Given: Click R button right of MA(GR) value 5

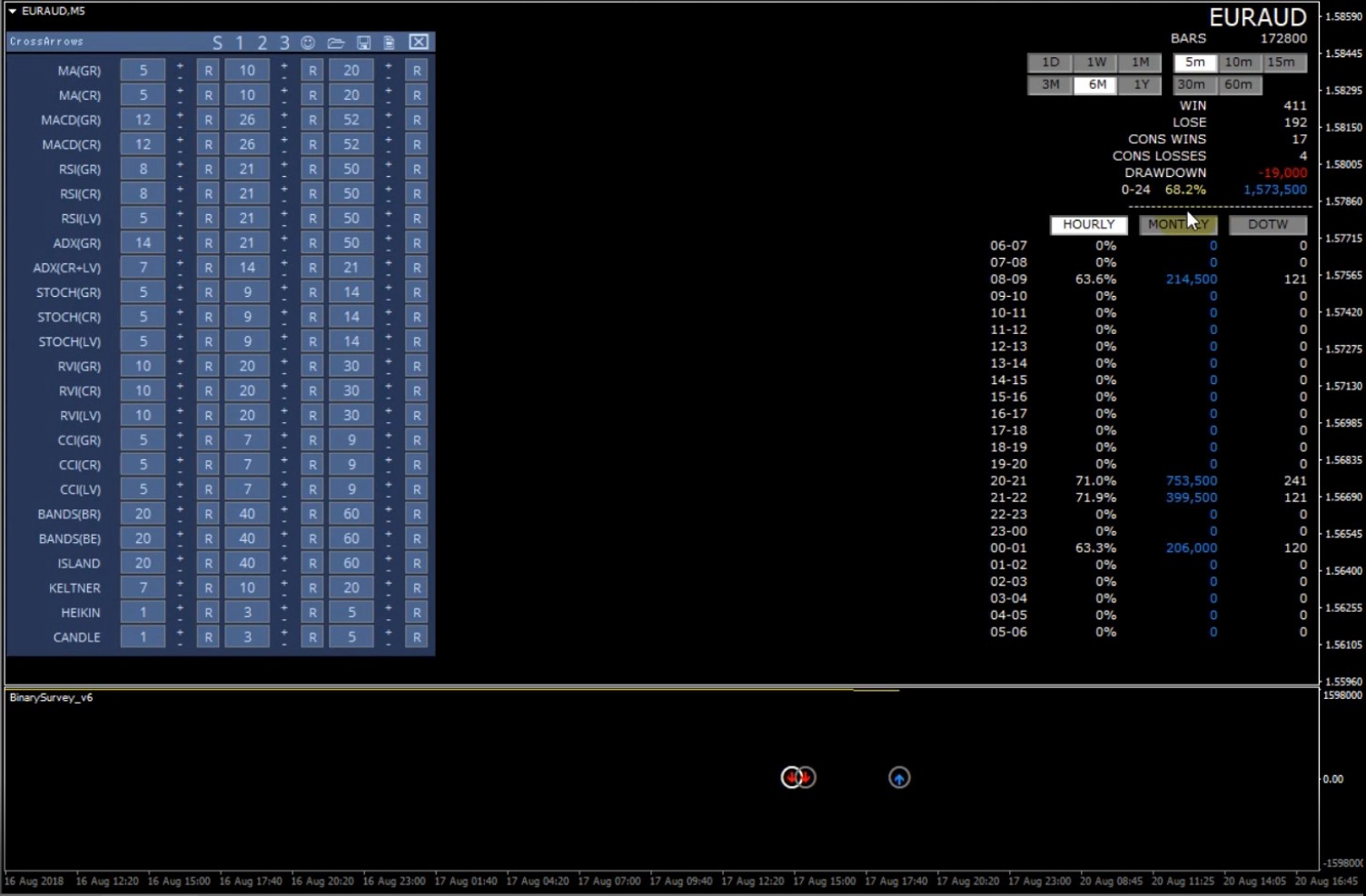Looking at the screenshot, I should pos(208,70).
